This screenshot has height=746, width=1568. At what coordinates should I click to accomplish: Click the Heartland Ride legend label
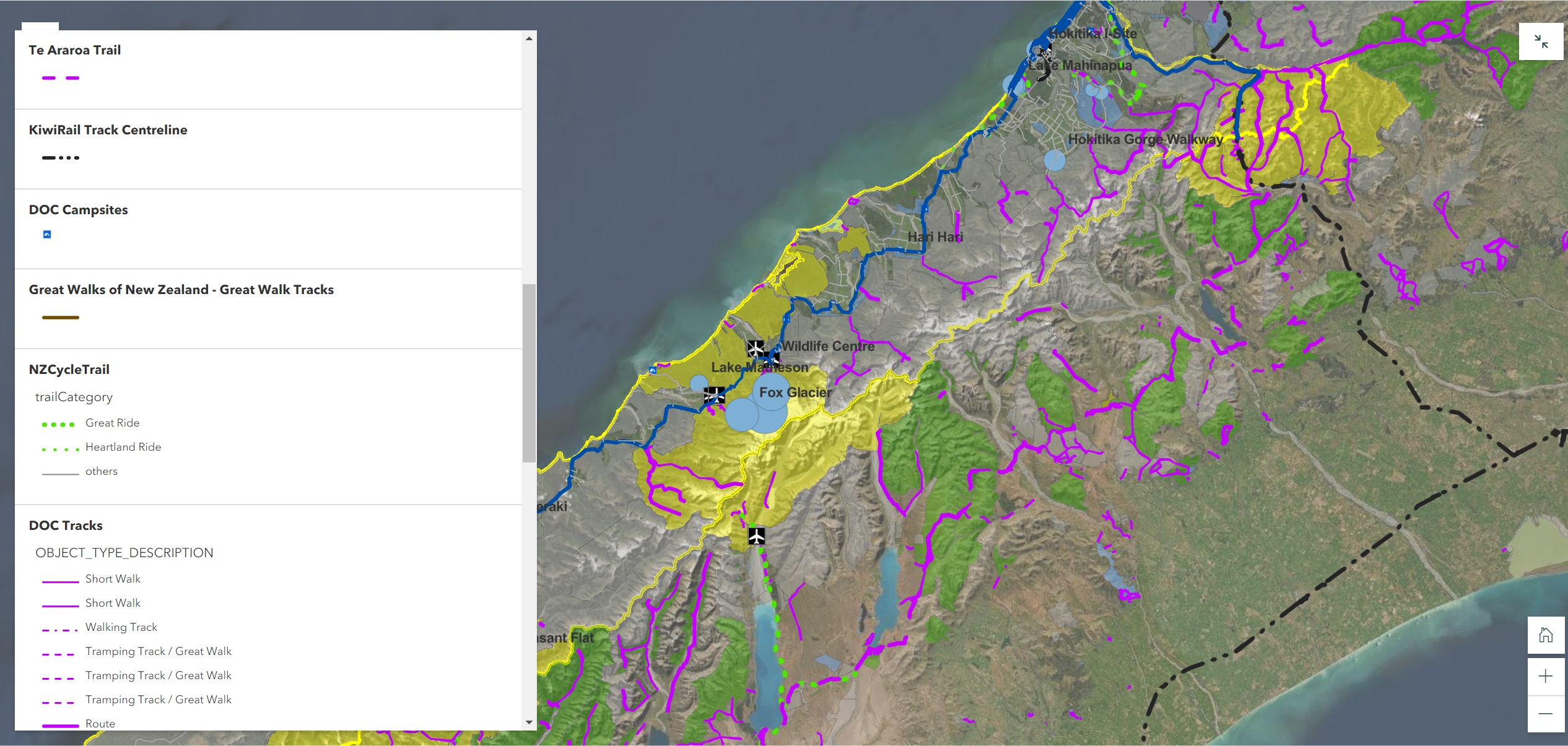pyautogui.click(x=123, y=447)
